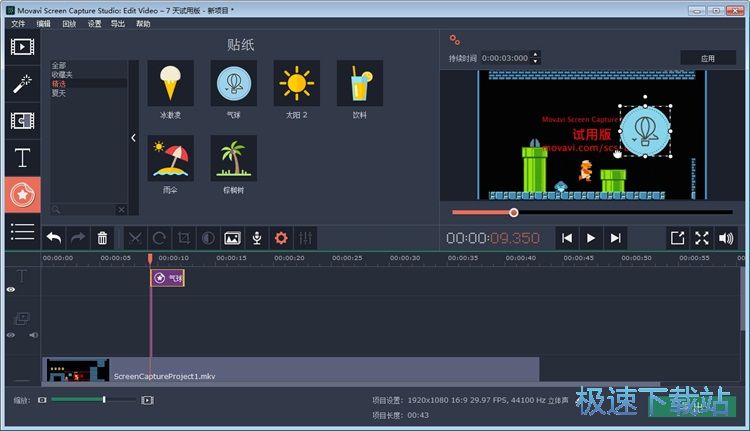Image resolution: width=750 pixels, height=431 pixels.
Task: Click the balloon sticker in the preview
Action: pos(645,131)
